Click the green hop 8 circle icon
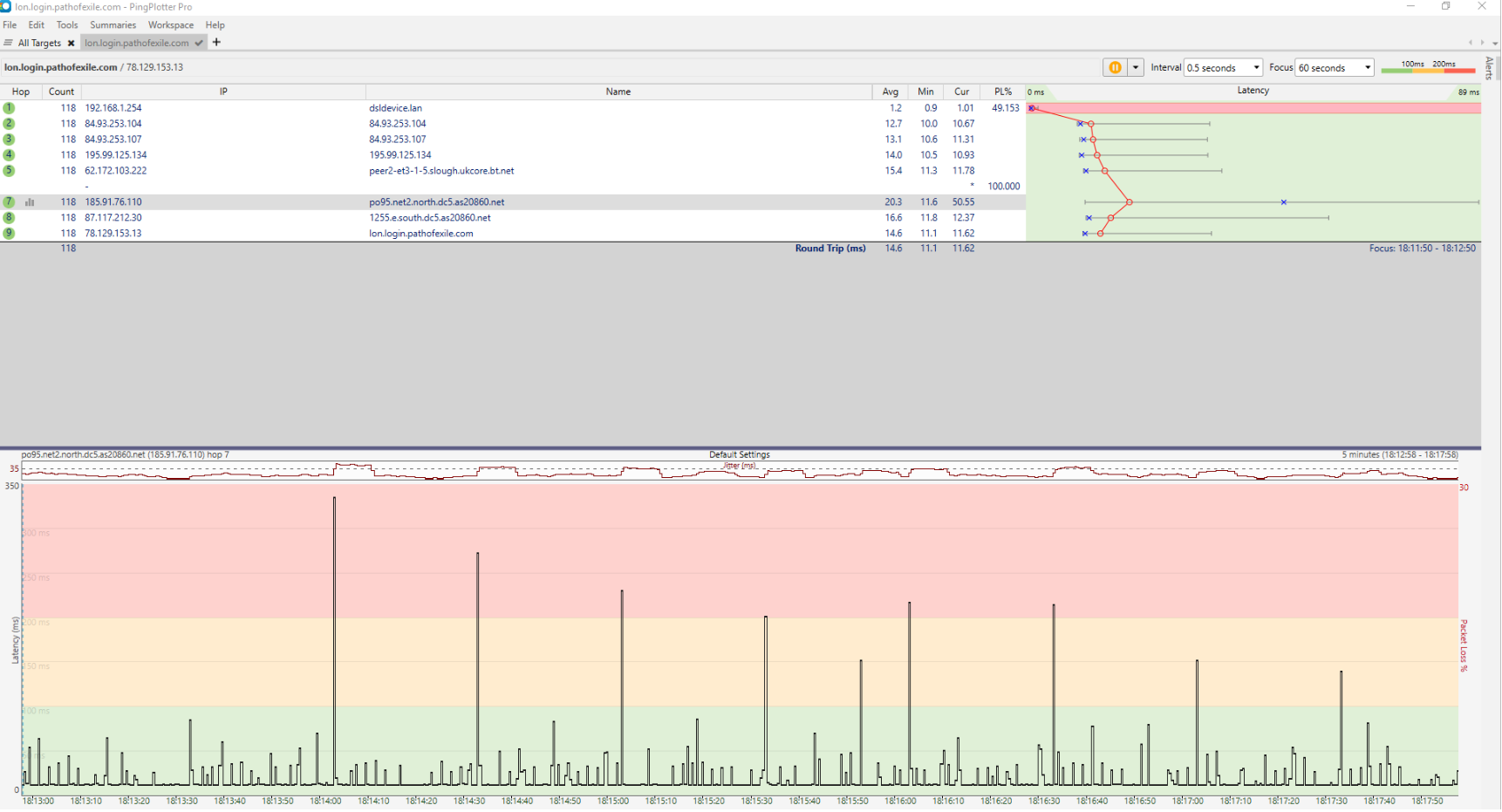The height and width of the screenshot is (812, 1502). coord(9,218)
